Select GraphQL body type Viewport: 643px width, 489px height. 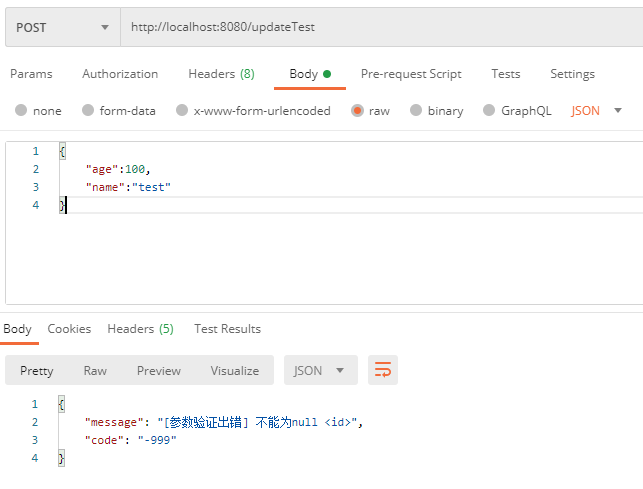(490, 111)
